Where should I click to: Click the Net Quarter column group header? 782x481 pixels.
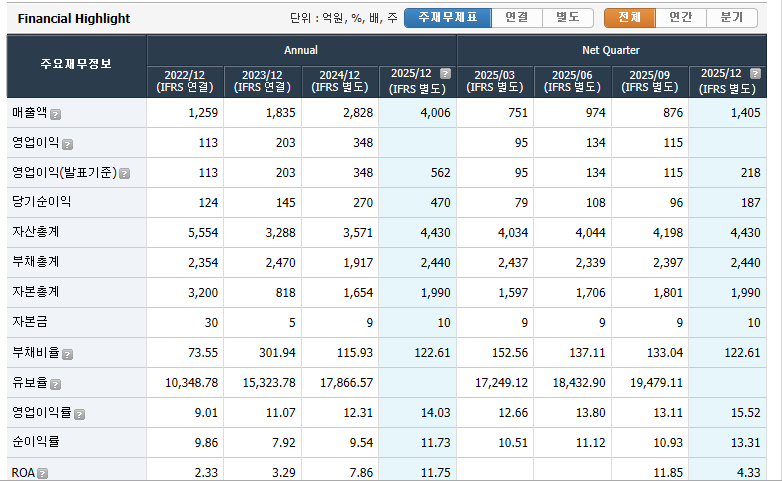click(x=611, y=50)
